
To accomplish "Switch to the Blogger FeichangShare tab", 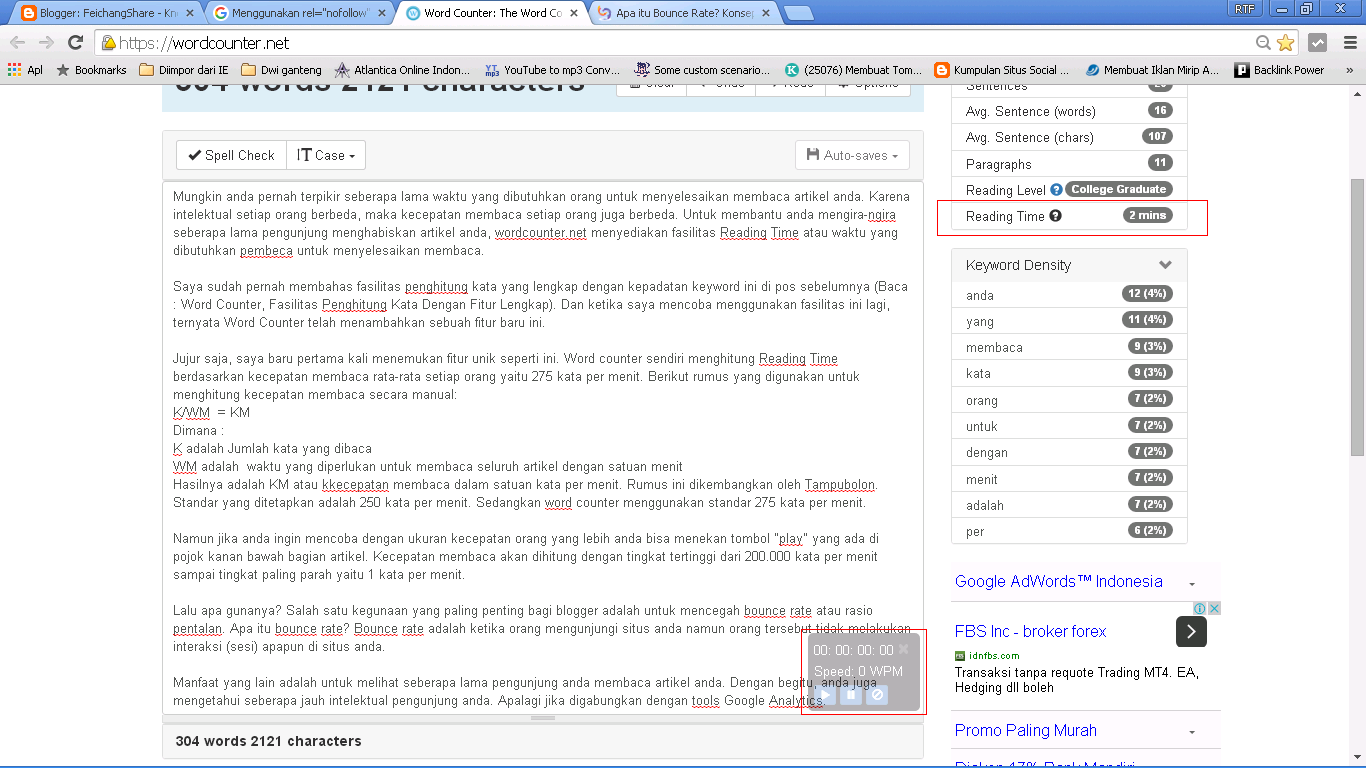I will [x=106, y=13].
